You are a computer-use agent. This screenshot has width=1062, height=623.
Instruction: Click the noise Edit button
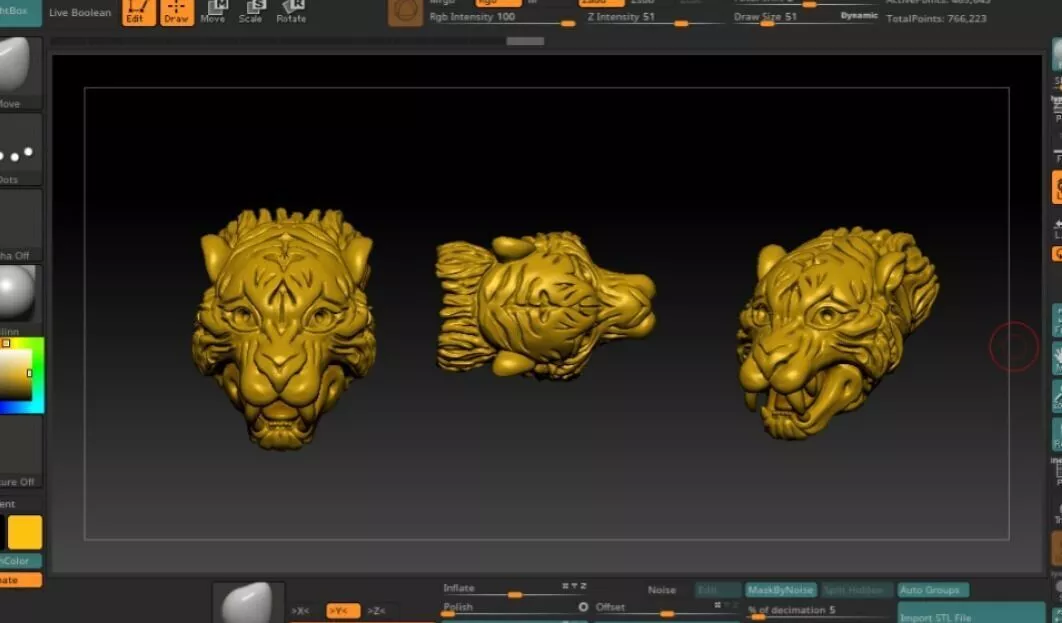pyautogui.click(x=718, y=590)
